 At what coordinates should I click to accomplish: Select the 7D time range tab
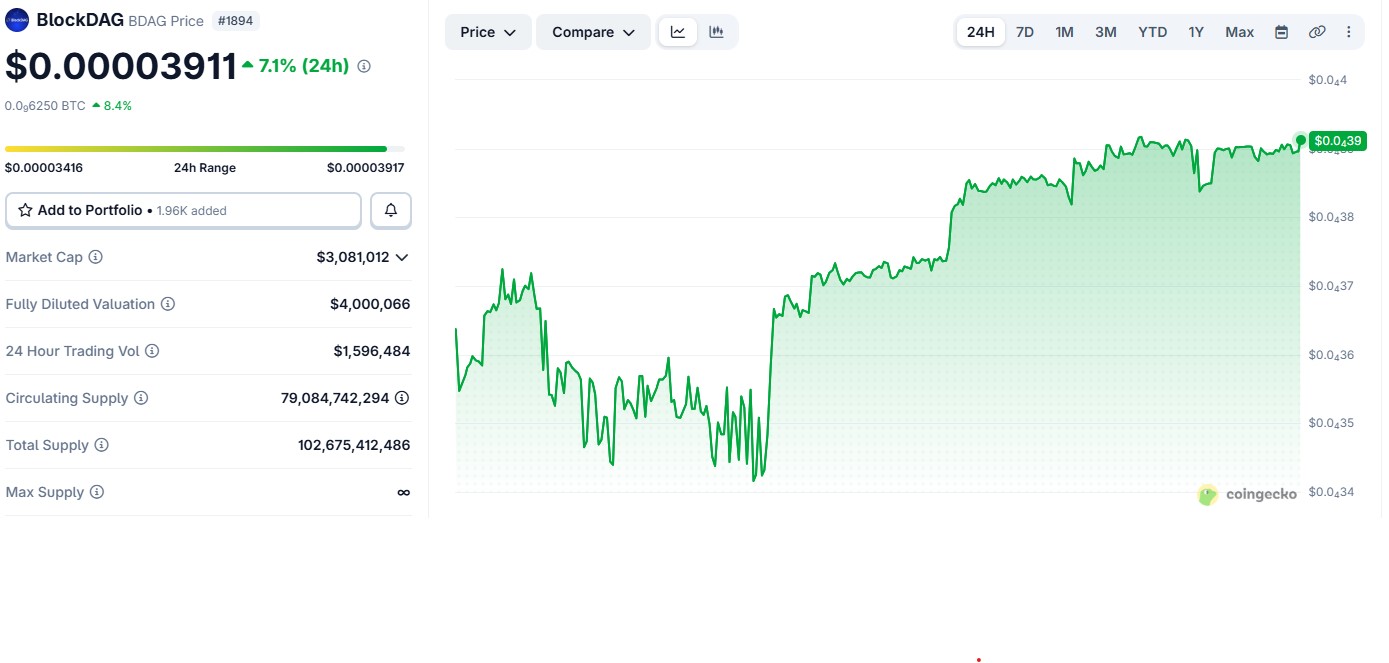1025,32
